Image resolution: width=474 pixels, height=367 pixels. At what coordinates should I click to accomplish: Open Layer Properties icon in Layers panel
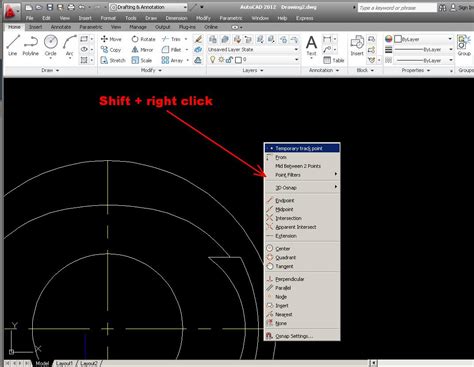pyautogui.click(x=213, y=40)
